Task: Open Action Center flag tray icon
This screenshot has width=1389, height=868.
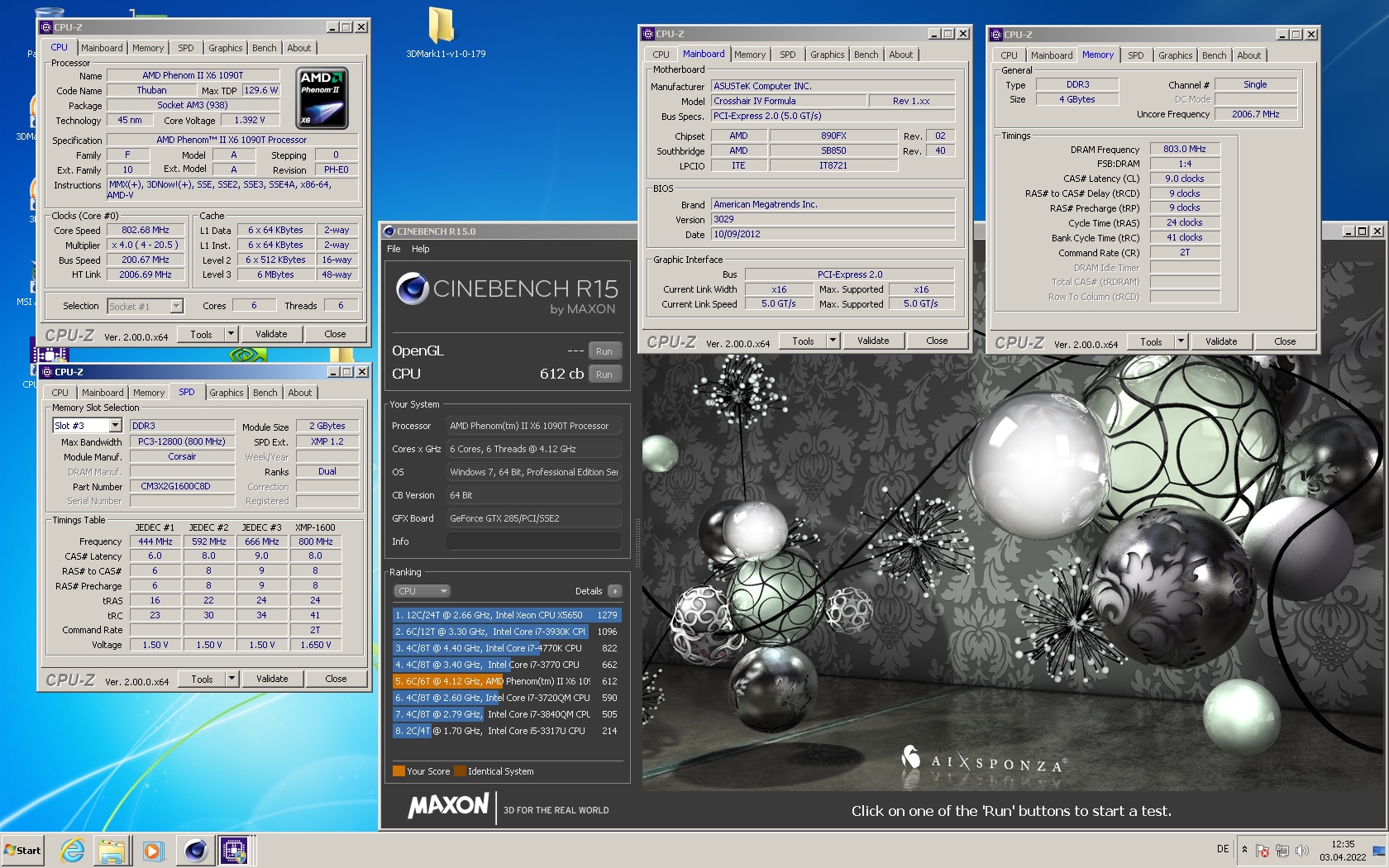Action: (1263, 851)
